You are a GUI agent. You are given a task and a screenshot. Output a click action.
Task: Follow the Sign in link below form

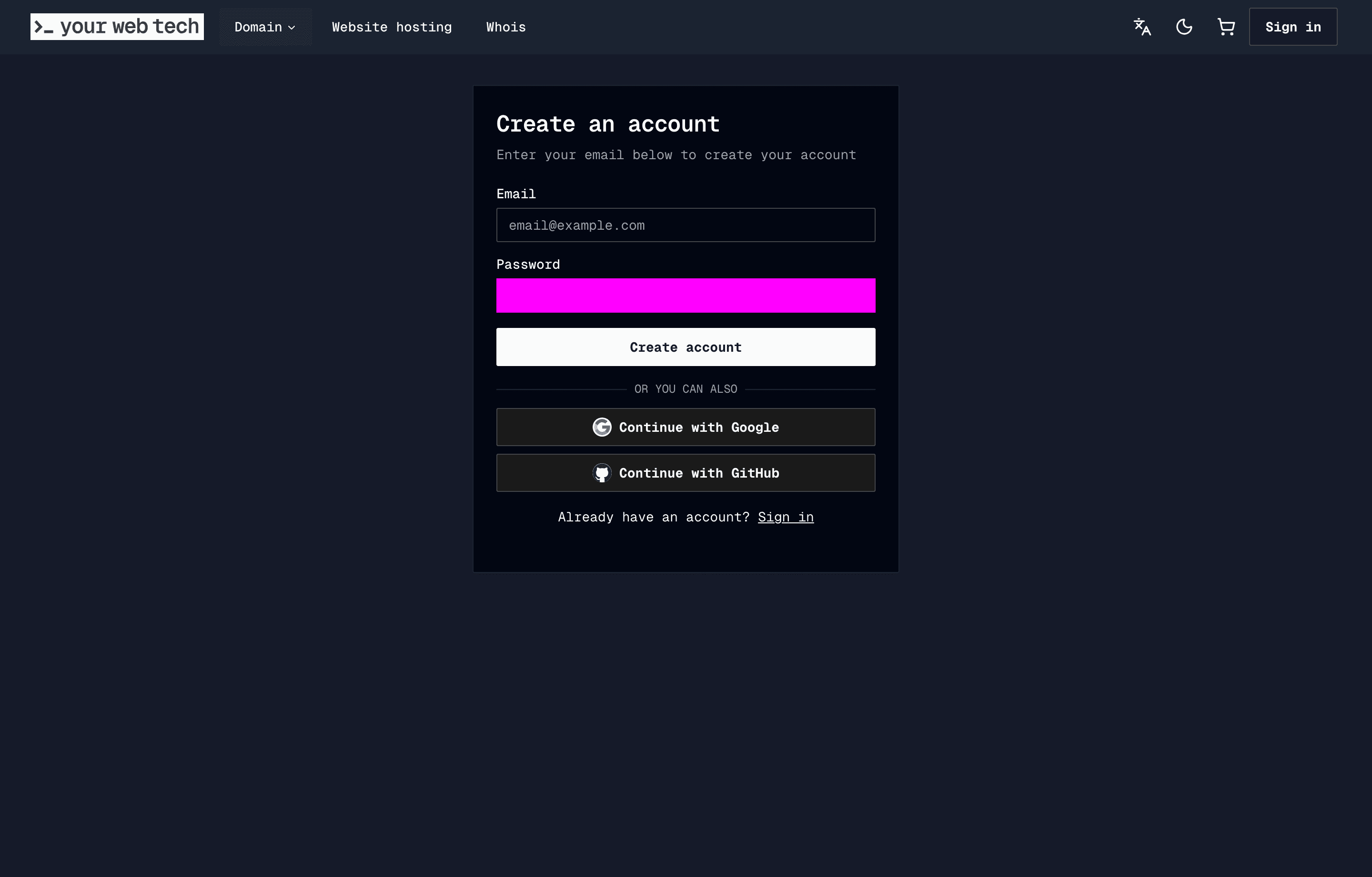786,517
